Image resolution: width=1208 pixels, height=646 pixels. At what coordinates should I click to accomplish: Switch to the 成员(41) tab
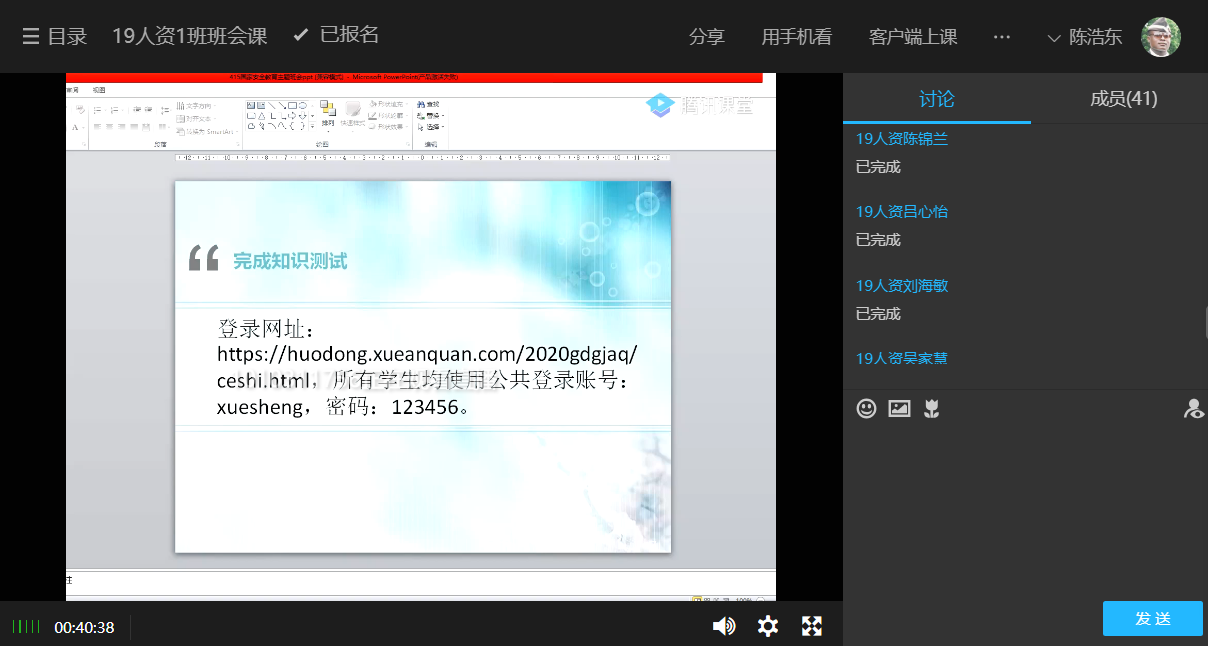coord(1123,98)
